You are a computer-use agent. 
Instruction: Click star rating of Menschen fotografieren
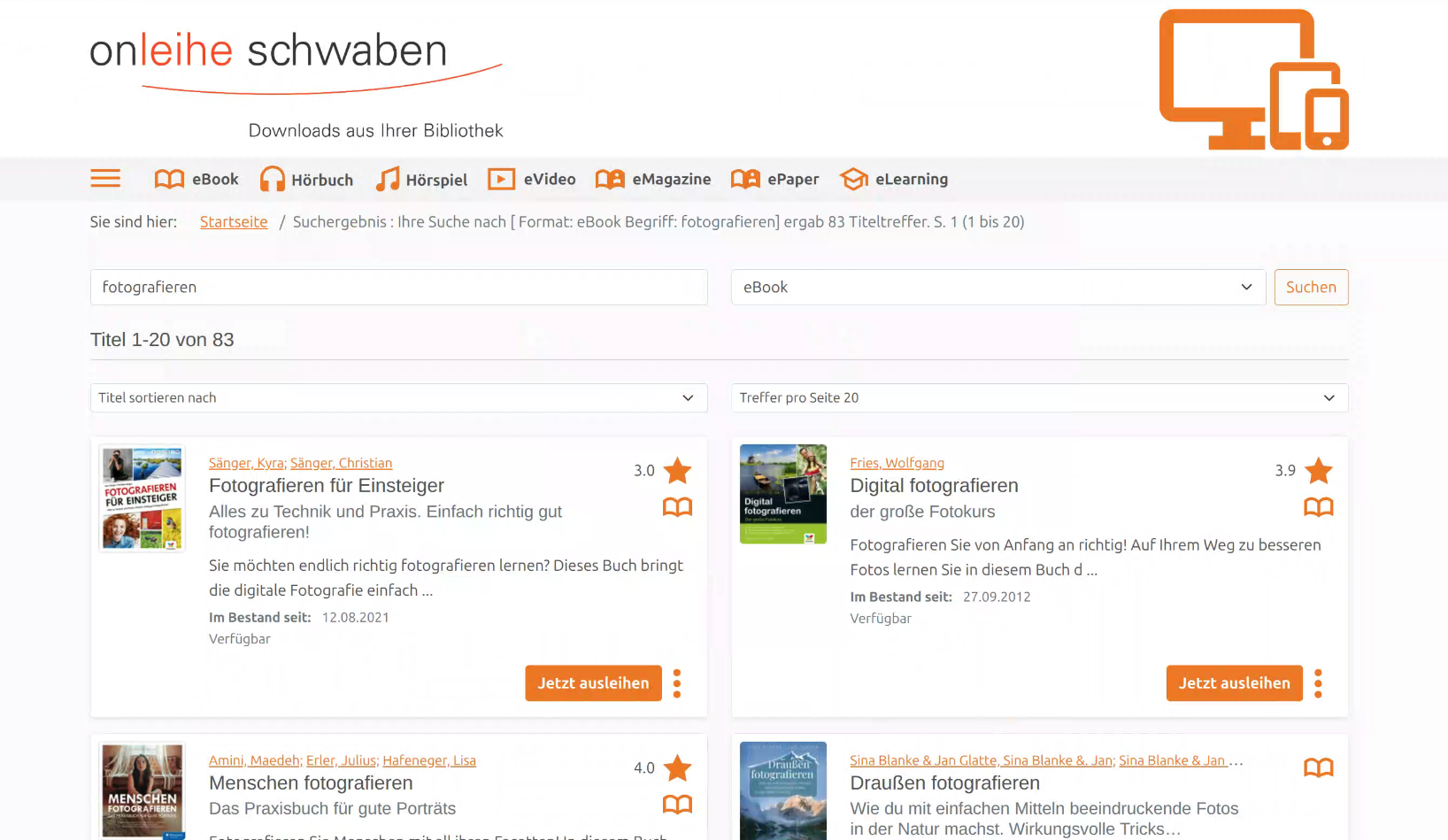[x=677, y=768]
